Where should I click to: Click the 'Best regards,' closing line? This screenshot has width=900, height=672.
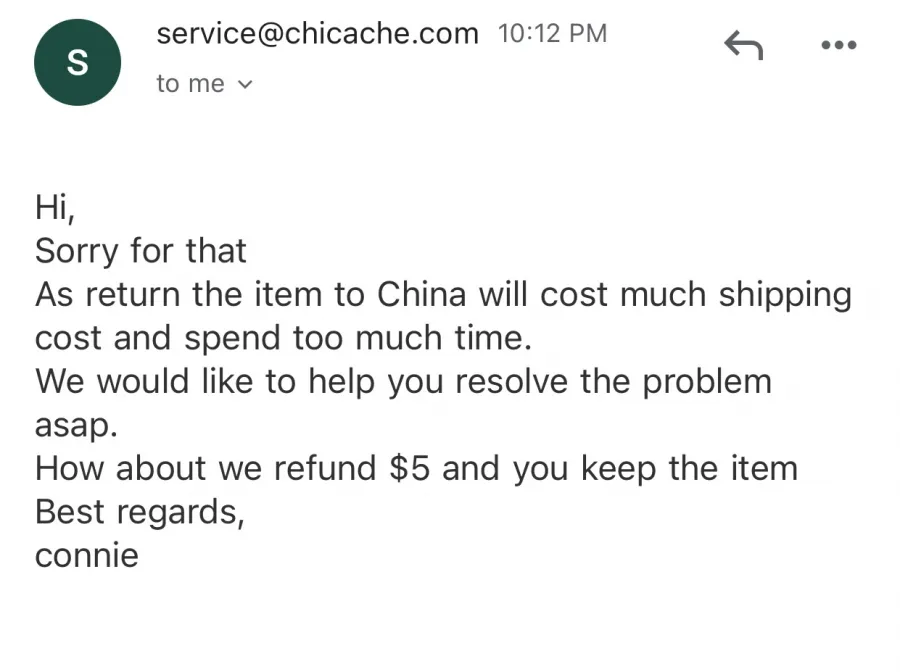click(x=140, y=512)
